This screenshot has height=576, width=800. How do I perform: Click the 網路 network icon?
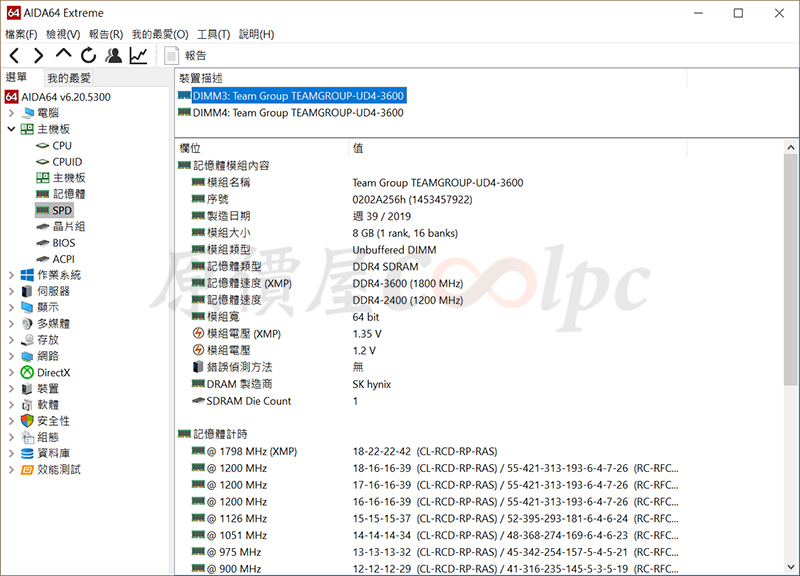tap(28, 356)
